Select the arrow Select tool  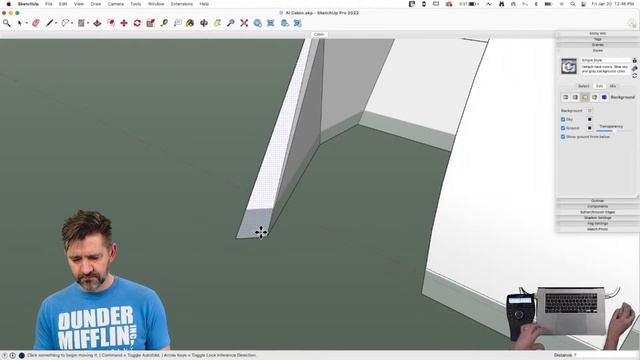click(x=19, y=23)
